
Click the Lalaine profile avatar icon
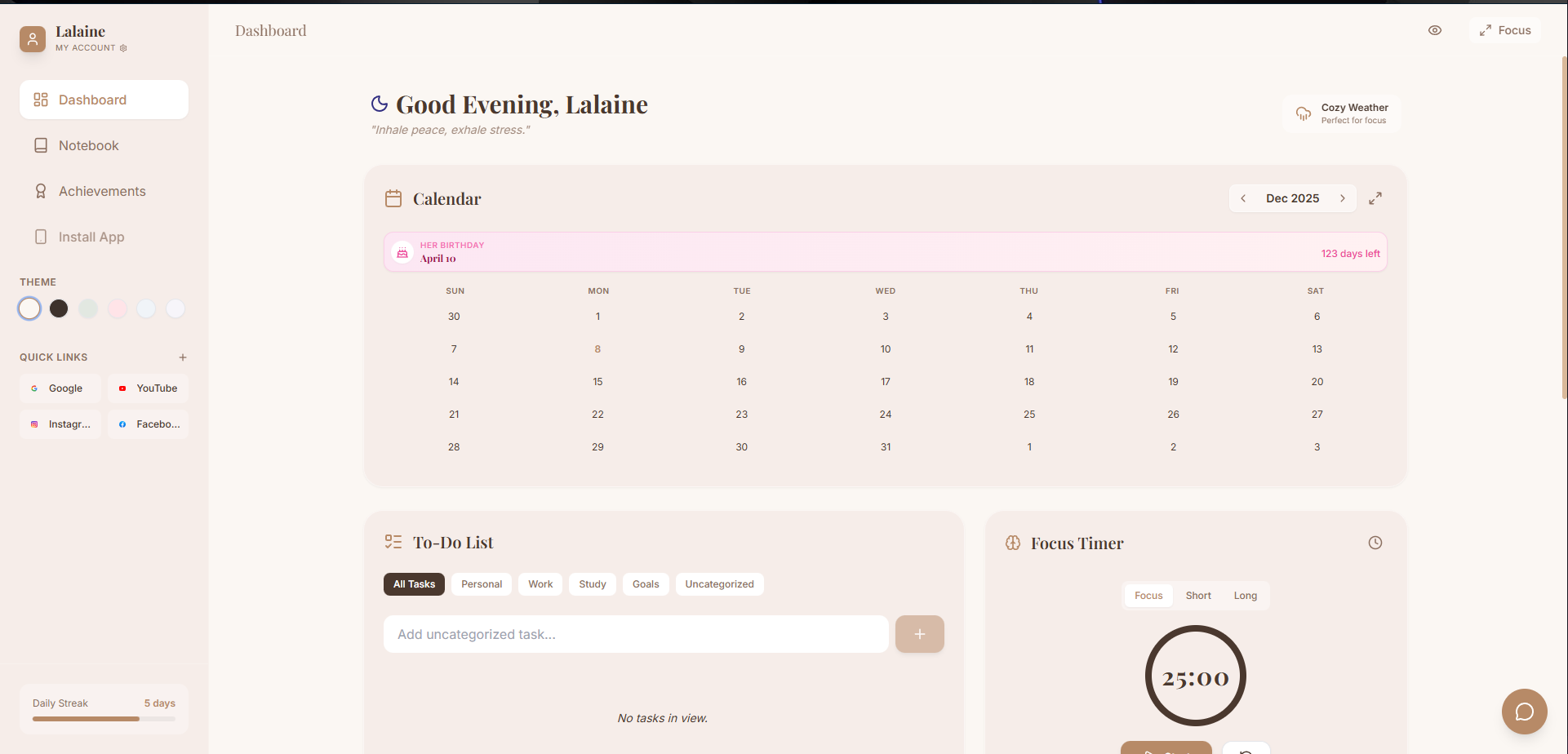pyautogui.click(x=33, y=38)
